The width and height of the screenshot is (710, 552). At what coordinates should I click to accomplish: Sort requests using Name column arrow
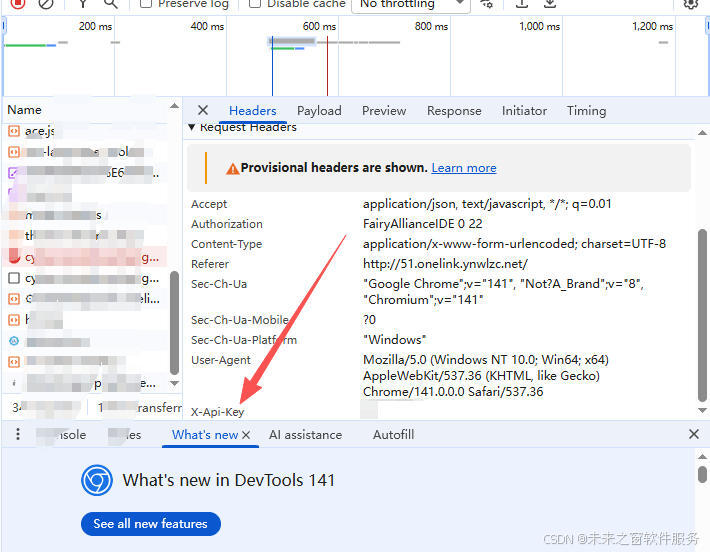(174, 106)
